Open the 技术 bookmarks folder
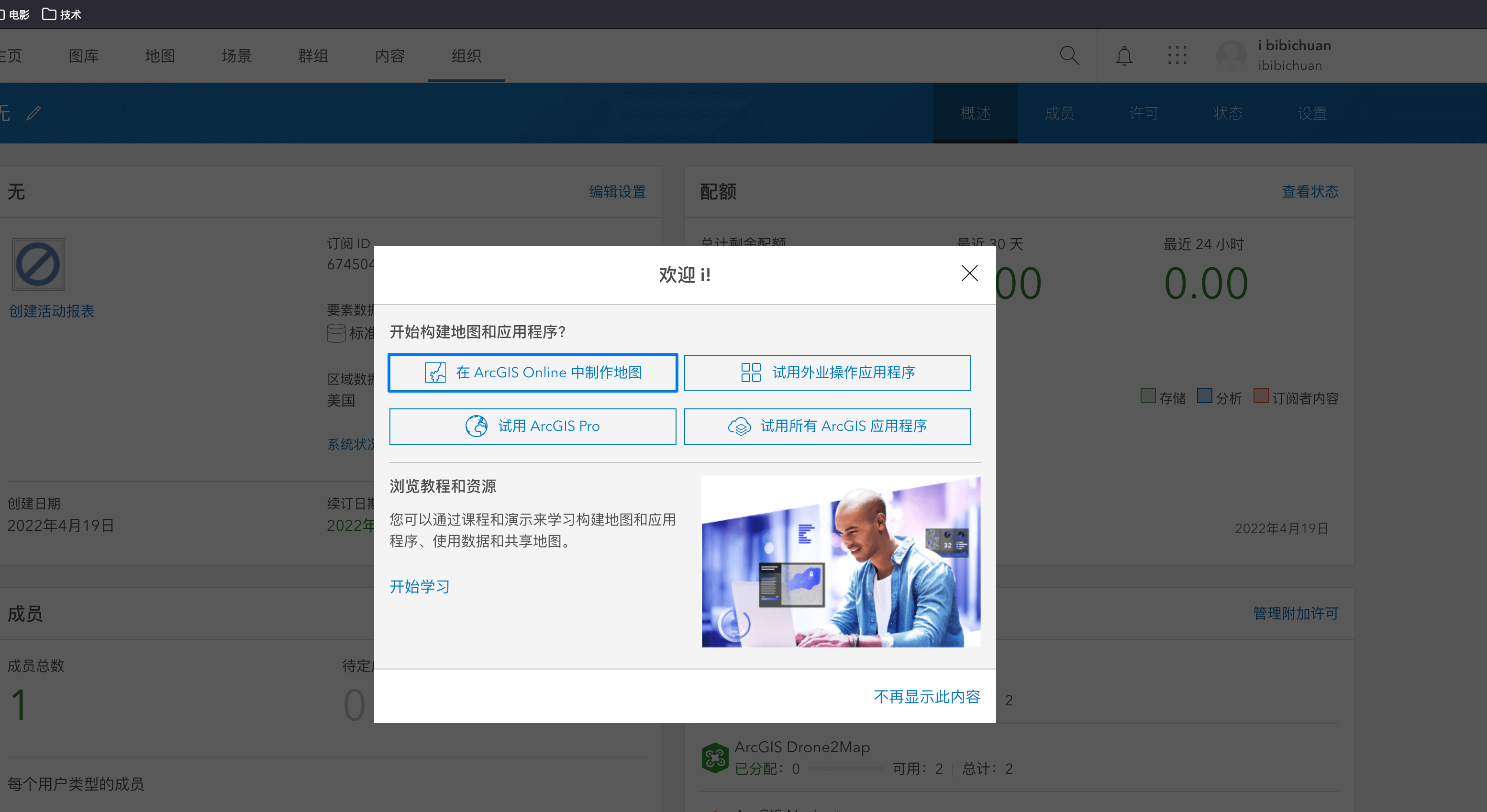The height and width of the screenshot is (812, 1487). click(x=62, y=14)
